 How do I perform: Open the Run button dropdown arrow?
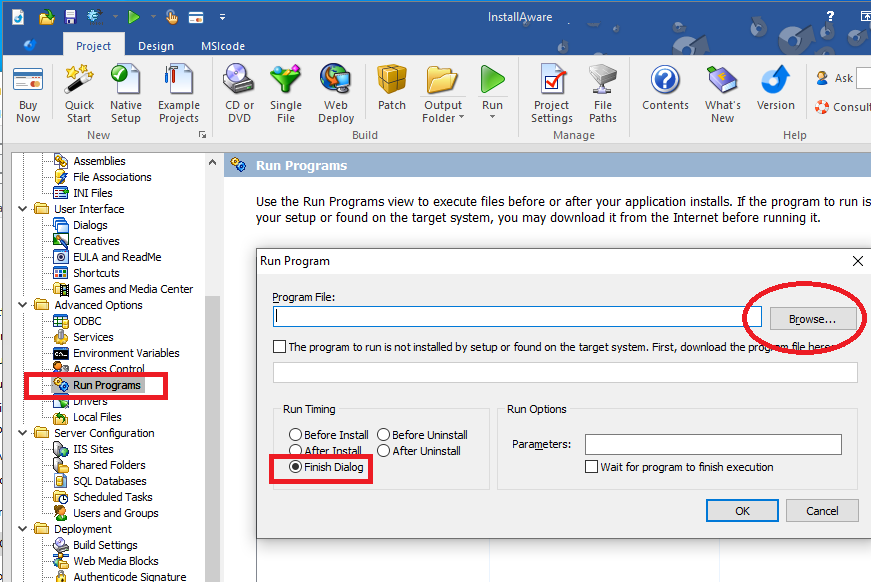[492, 117]
